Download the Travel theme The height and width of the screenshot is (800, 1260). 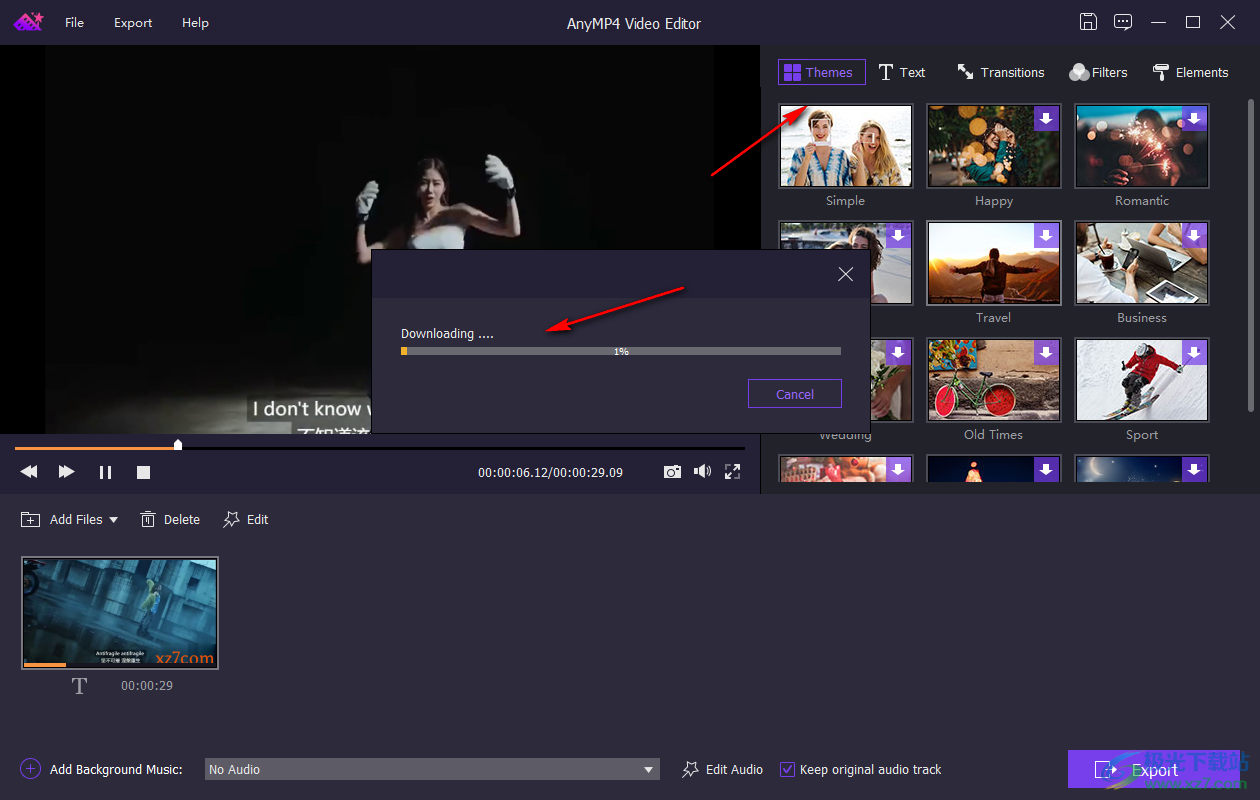click(x=1046, y=235)
